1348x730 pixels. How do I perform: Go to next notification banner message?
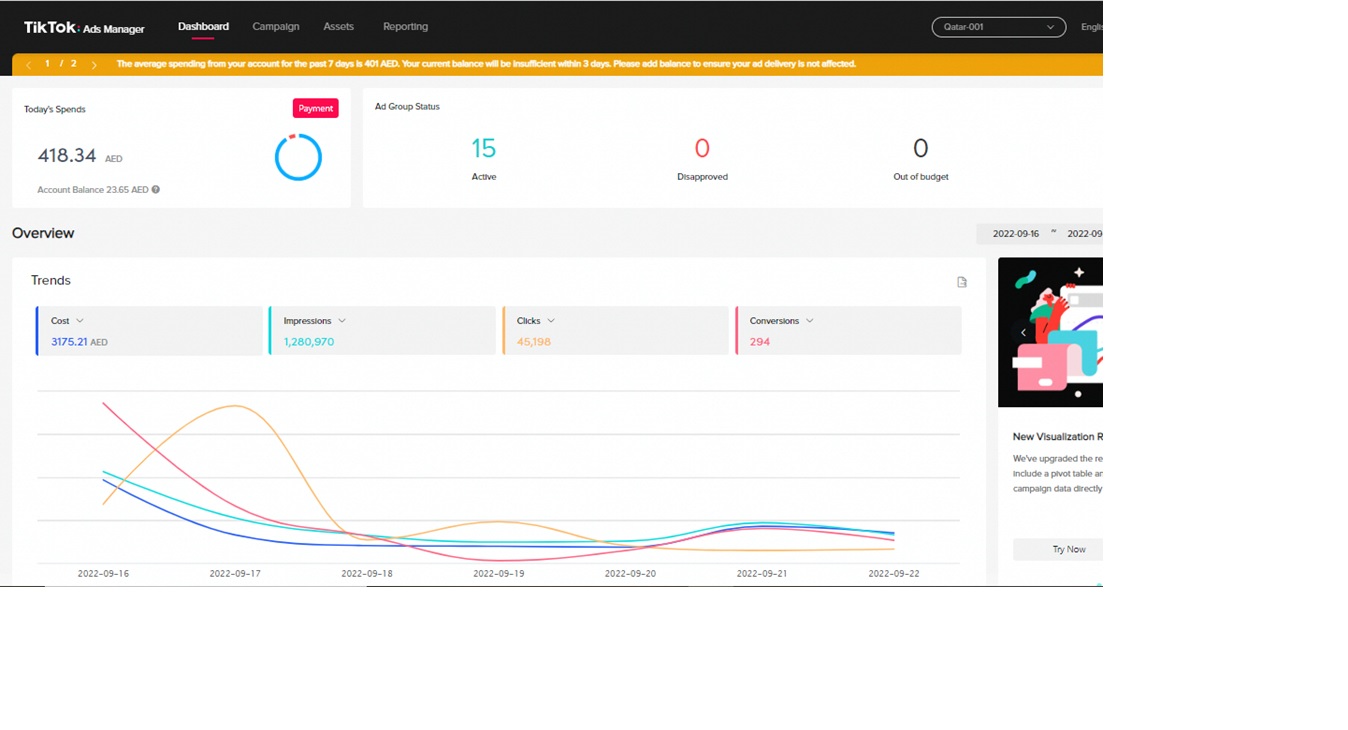[x=94, y=65]
